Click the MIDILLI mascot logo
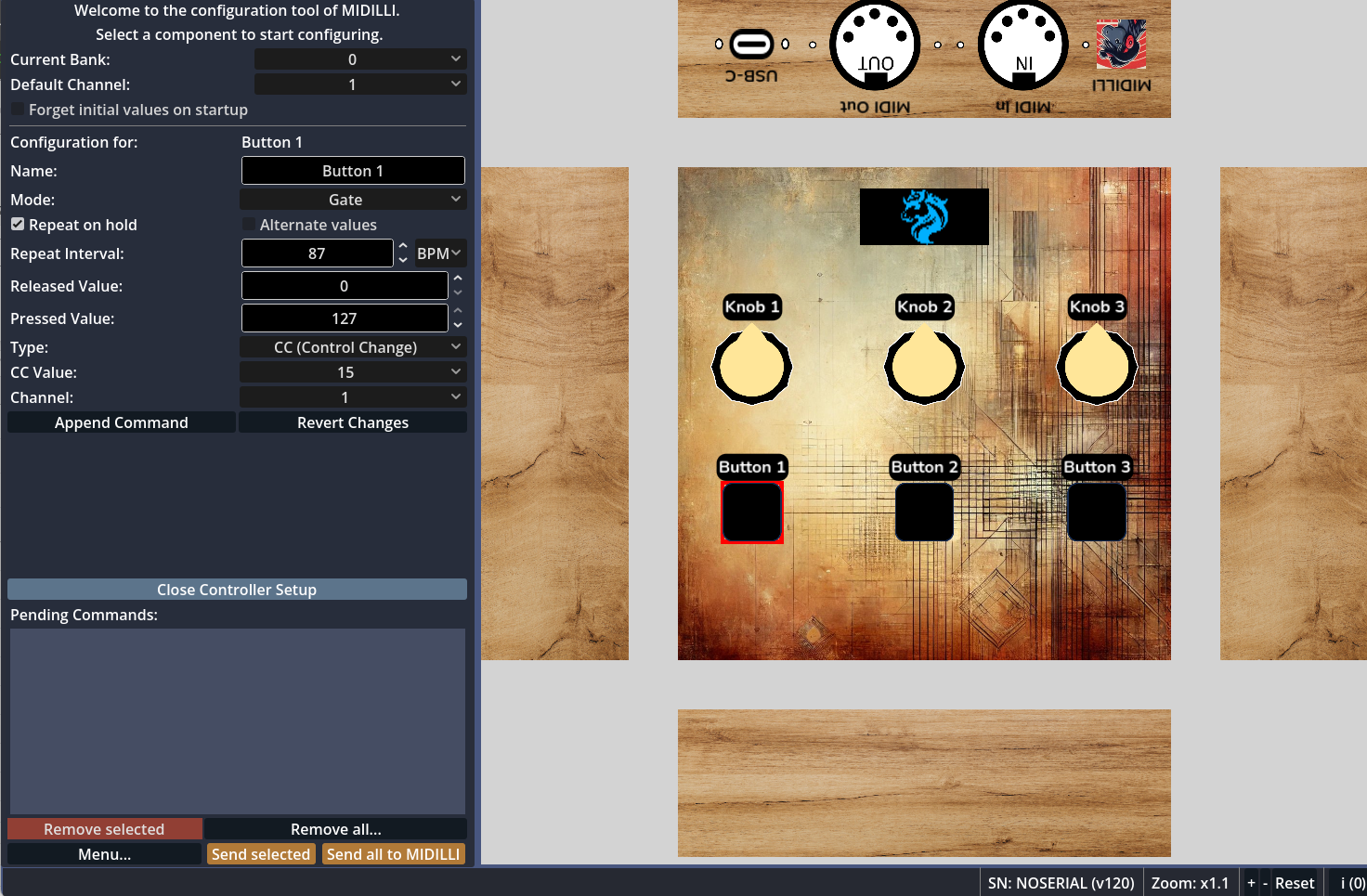Image resolution: width=1367 pixels, height=896 pixels. click(1121, 45)
